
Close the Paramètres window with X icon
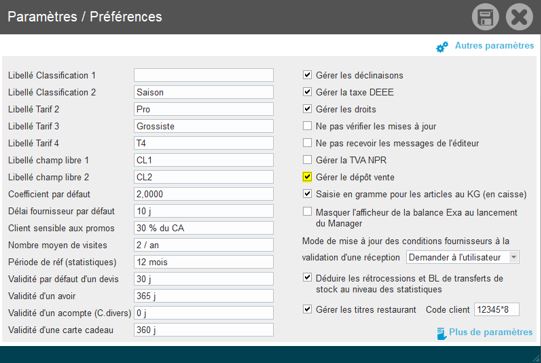point(519,17)
